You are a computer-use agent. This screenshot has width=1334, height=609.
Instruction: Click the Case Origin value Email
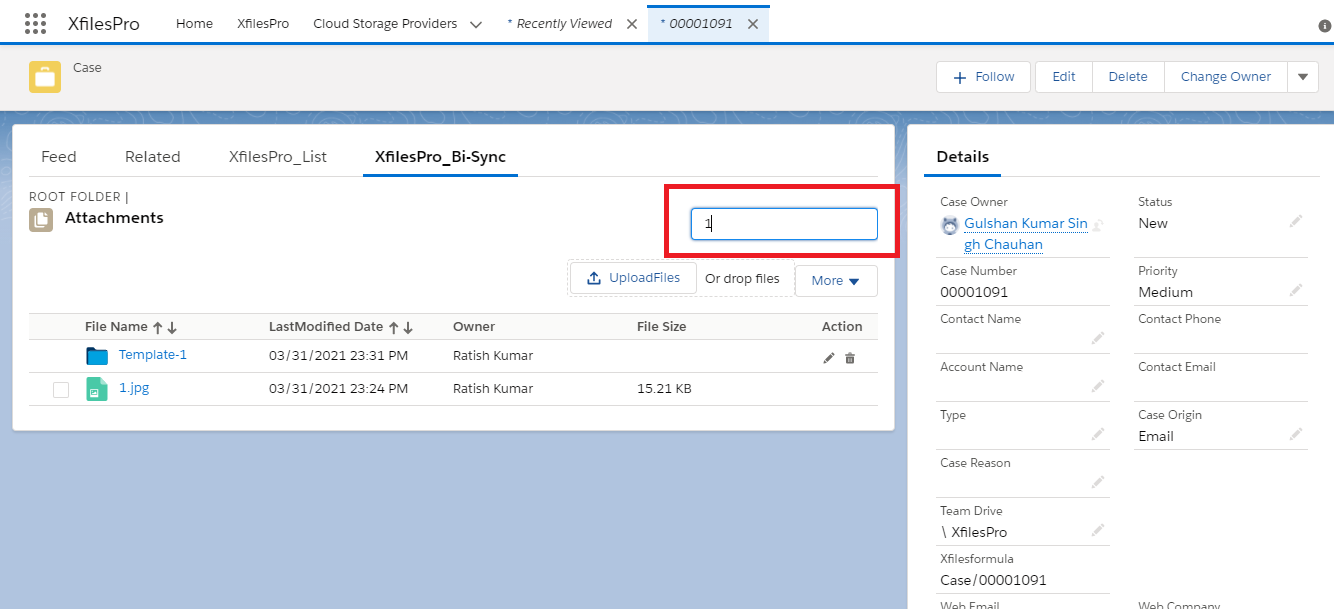coord(1156,436)
